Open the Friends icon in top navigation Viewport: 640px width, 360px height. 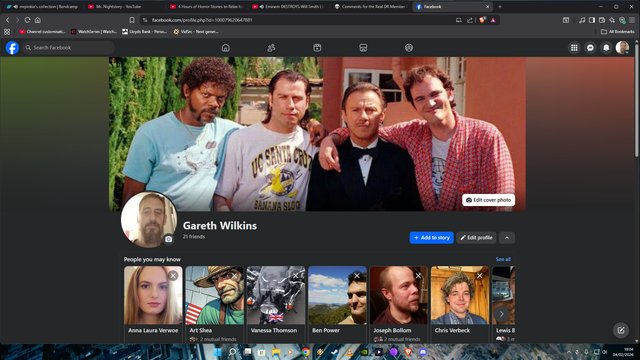(271, 48)
